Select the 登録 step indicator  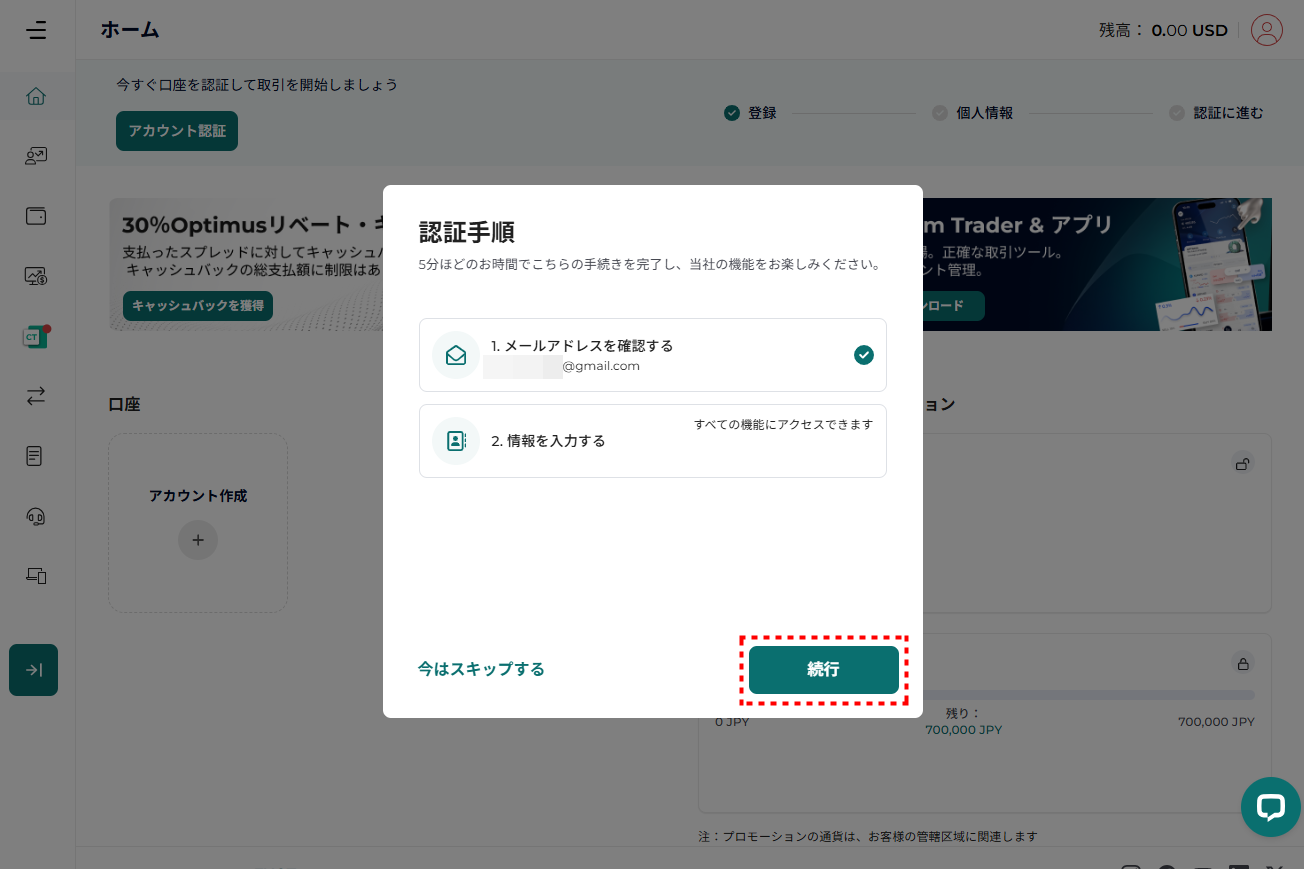(751, 113)
